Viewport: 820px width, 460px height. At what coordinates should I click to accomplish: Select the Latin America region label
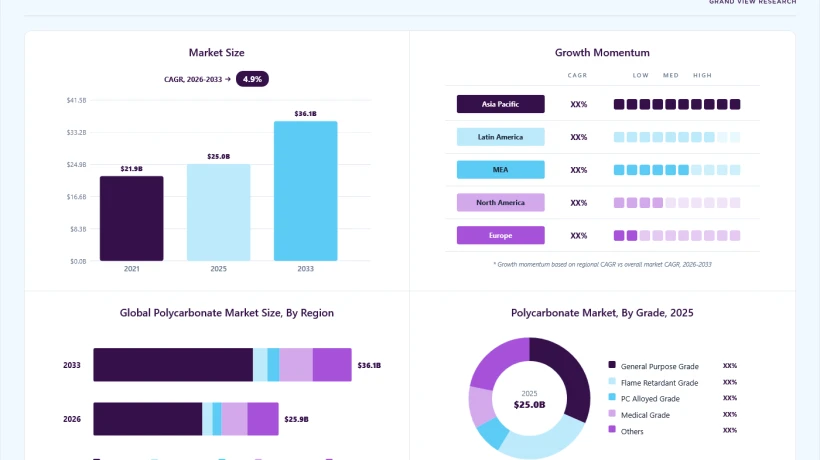[x=500, y=137]
